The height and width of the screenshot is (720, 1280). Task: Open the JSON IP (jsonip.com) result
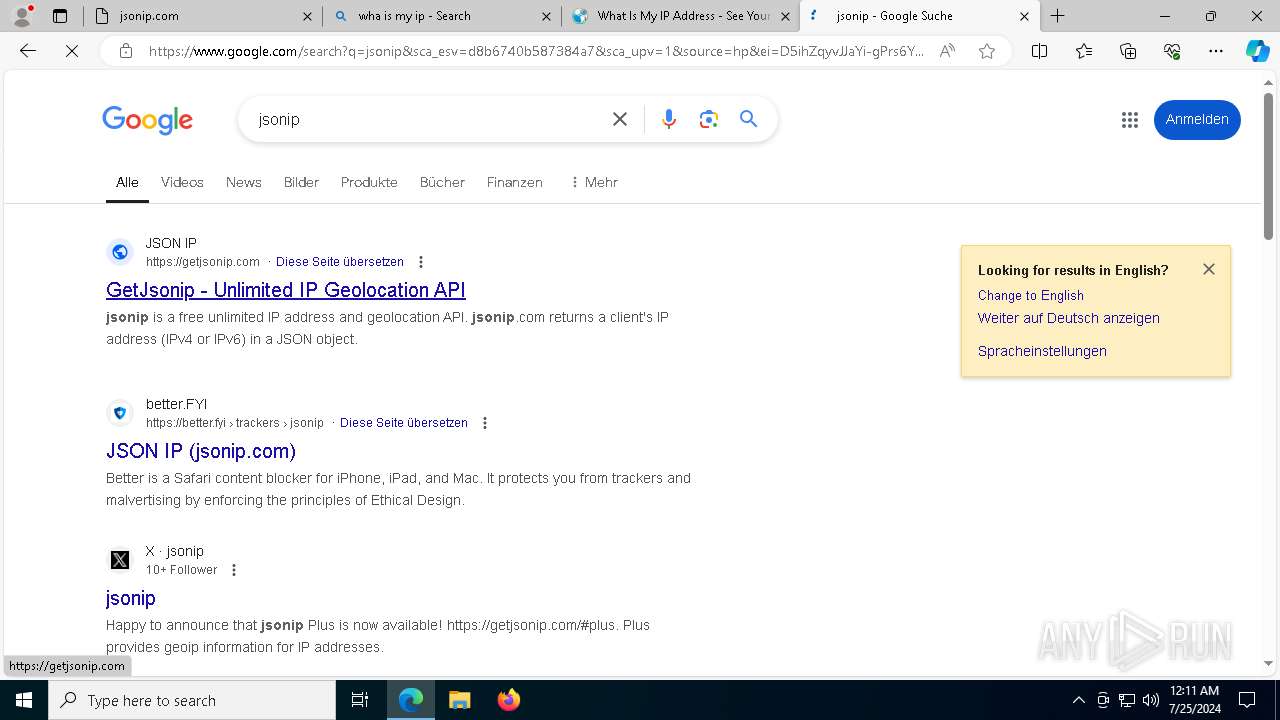pos(201,451)
